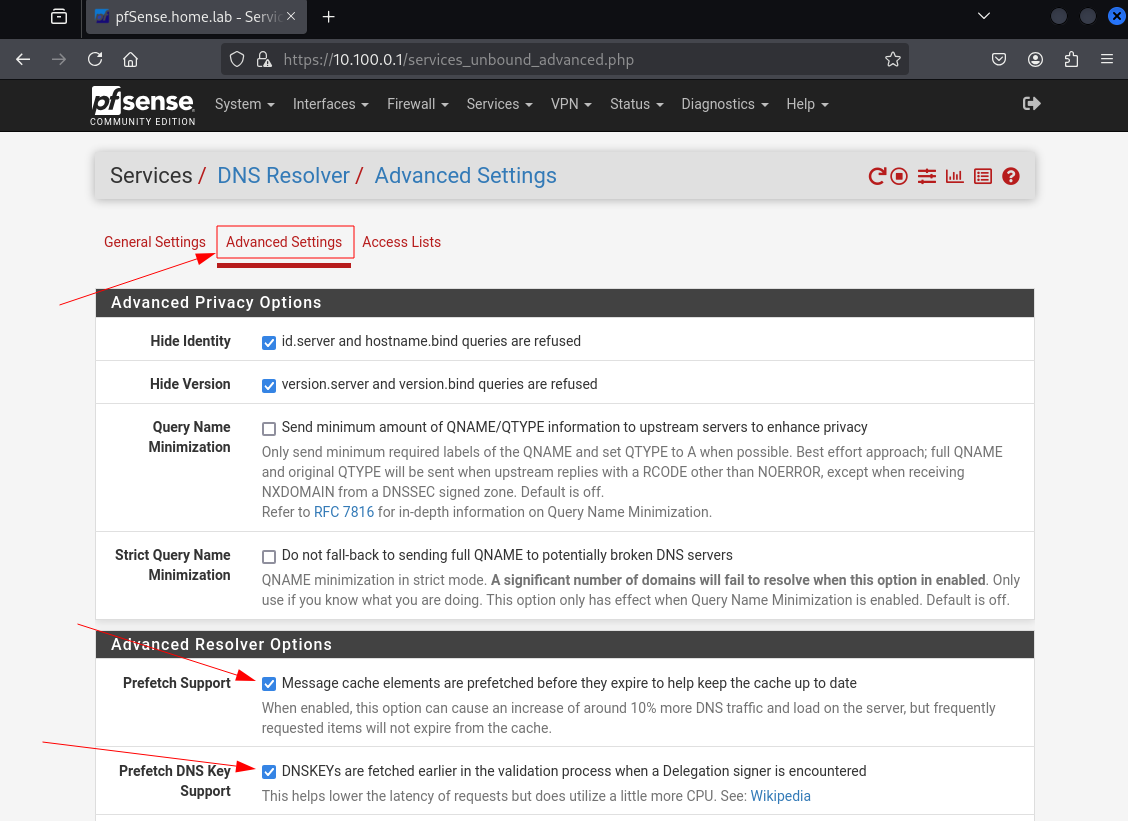Toggle the Hide Version checkbox

[x=269, y=386]
